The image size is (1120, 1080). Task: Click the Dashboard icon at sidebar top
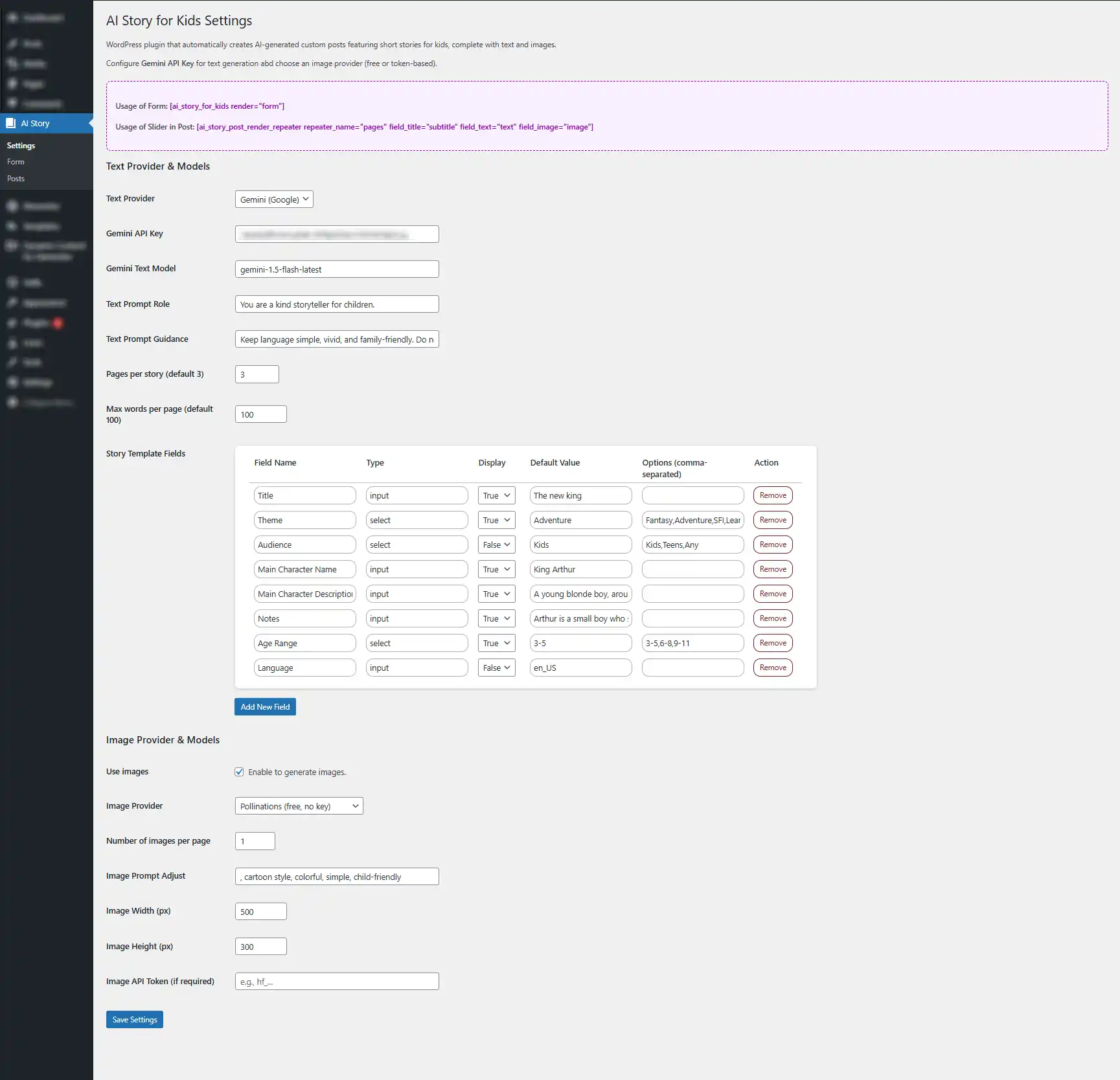pyautogui.click(x=11, y=17)
